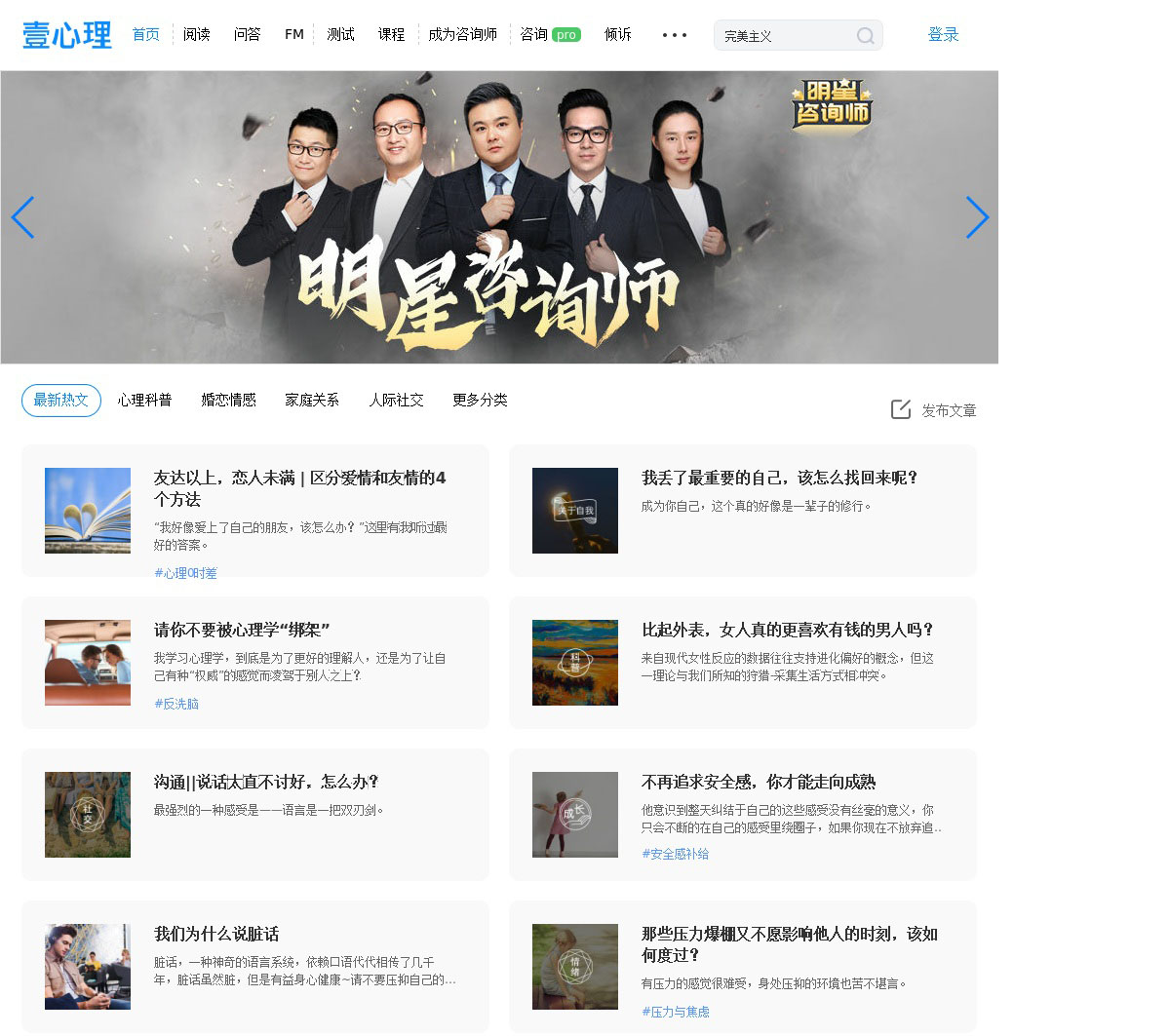The image size is (1170, 1036).
Task: Click the search magnifier icon
Action: coord(865,36)
